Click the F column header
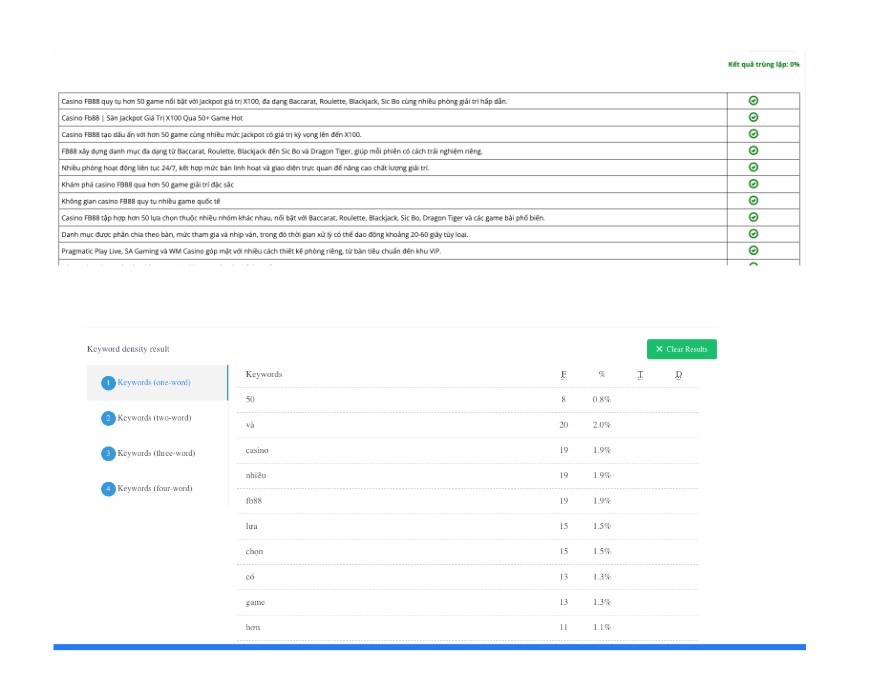The width and height of the screenshot is (887, 697). tap(563, 375)
